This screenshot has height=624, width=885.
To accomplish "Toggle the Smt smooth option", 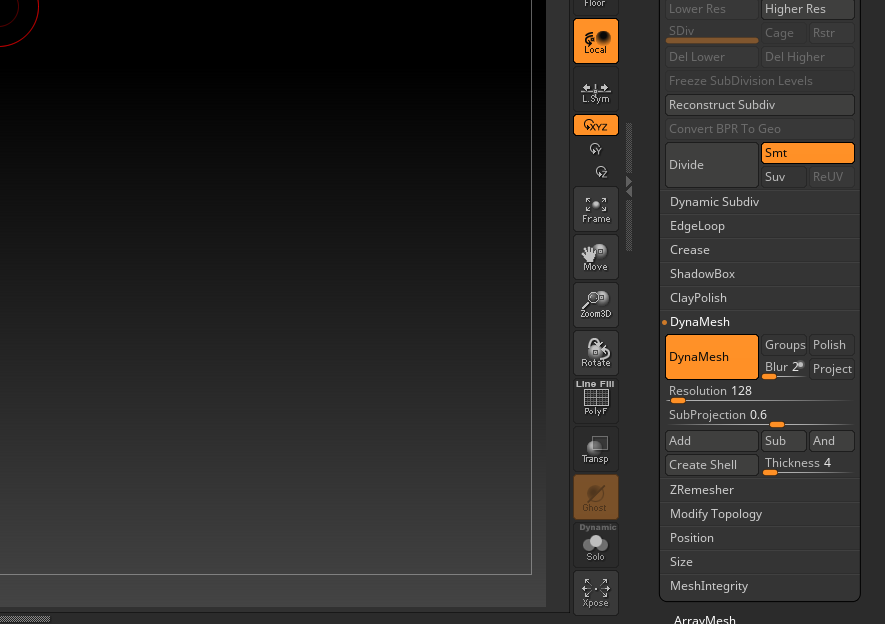I will (808, 153).
